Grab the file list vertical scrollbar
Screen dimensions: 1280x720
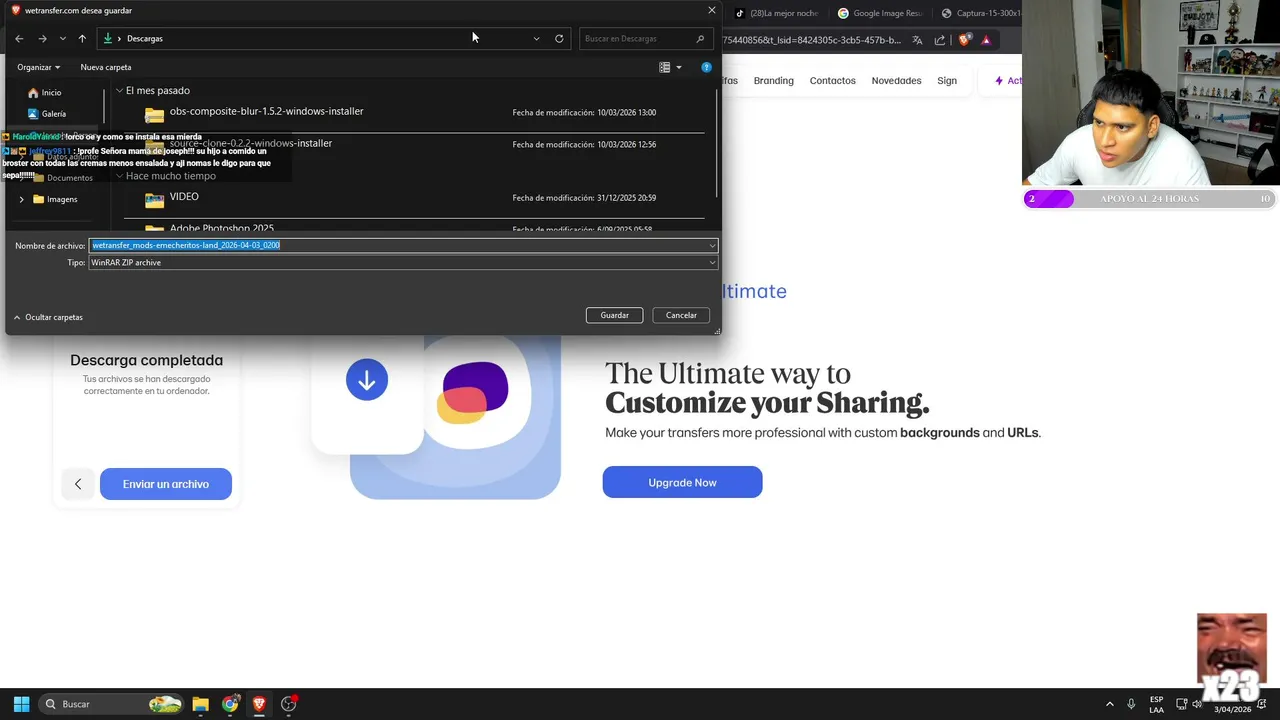point(717,145)
